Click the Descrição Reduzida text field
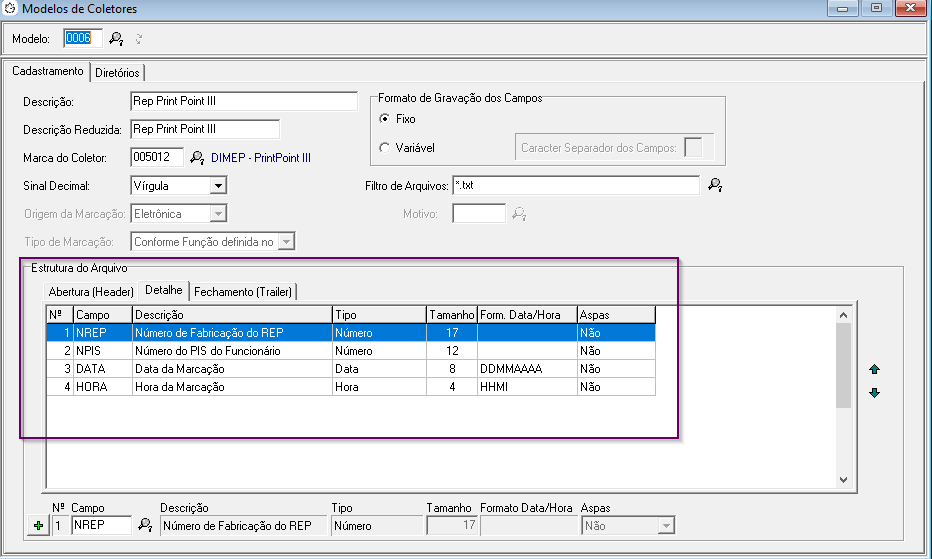 [x=205, y=129]
